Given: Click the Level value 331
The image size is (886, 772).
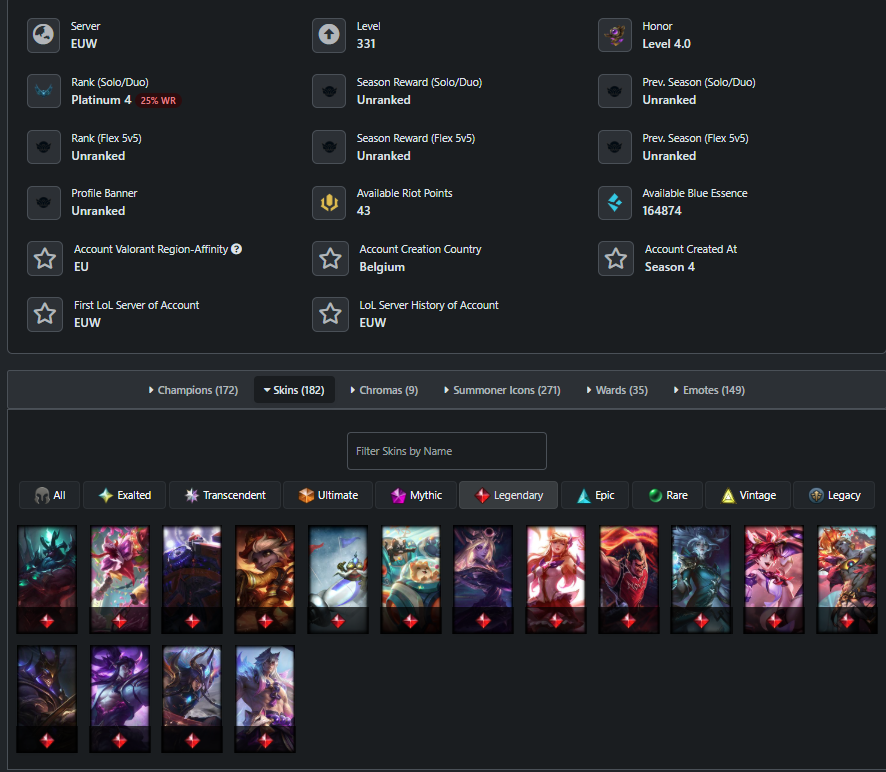Looking at the screenshot, I should pos(366,44).
